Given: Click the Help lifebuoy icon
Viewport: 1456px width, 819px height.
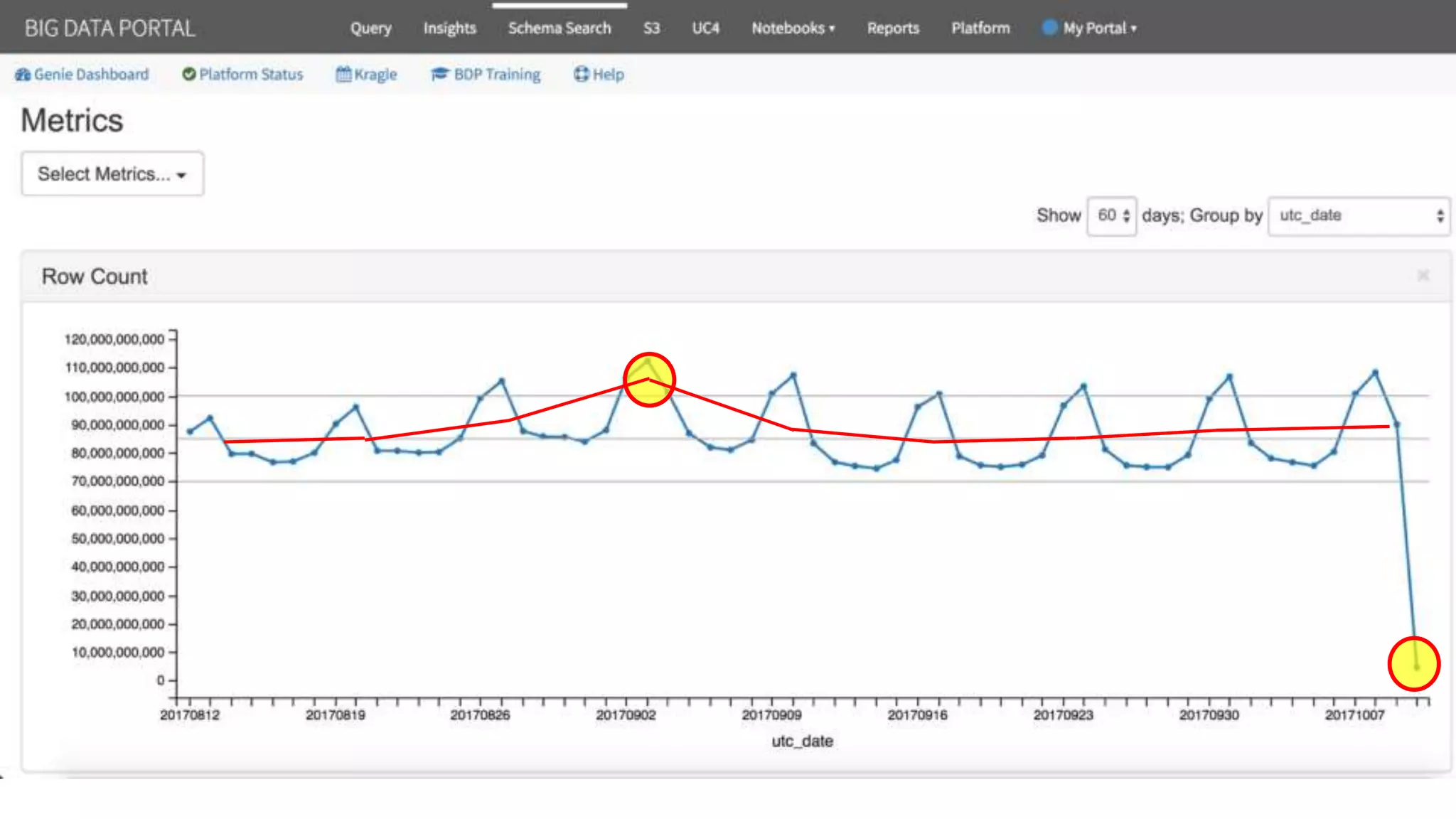Looking at the screenshot, I should click(x=582, y=74).
